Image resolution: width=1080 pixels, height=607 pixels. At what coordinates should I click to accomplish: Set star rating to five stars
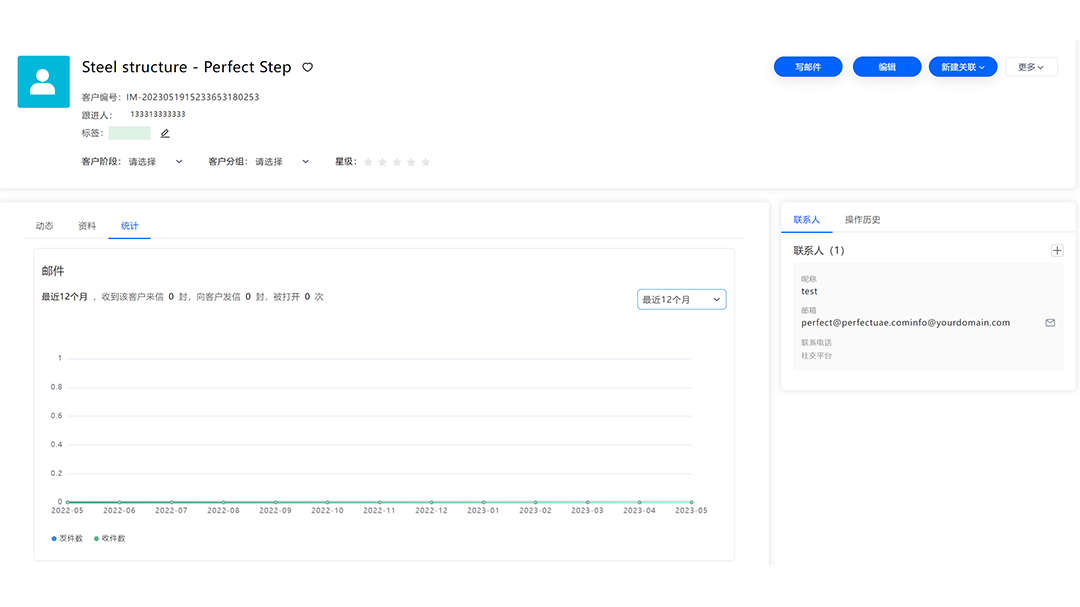pos(426,162)
